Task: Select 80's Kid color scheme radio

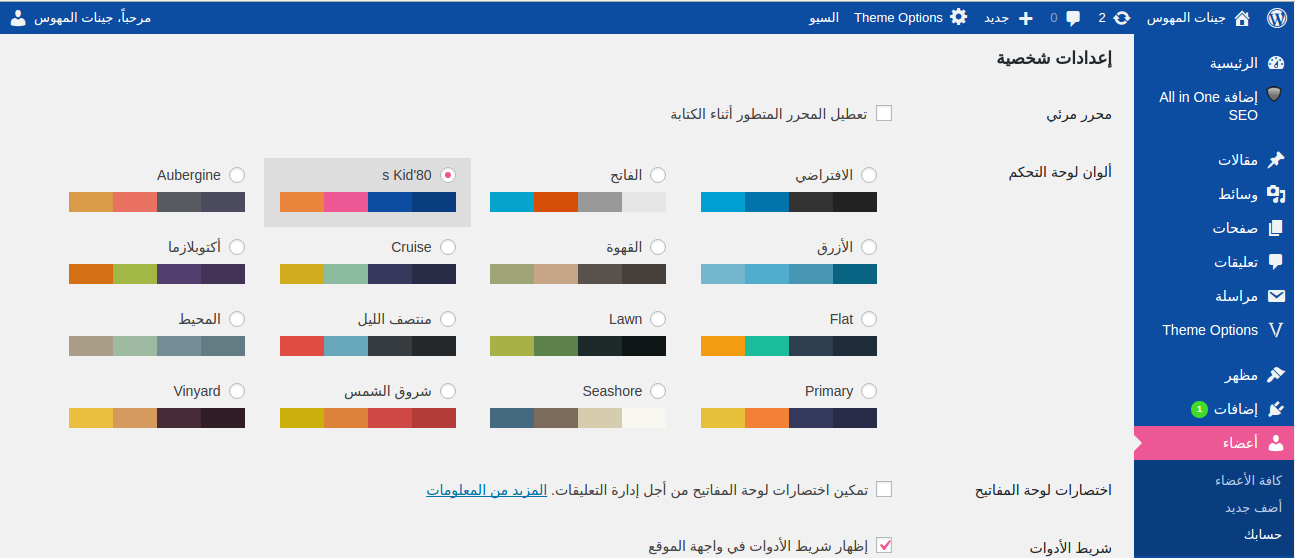Action: click(x=448, y=175)
